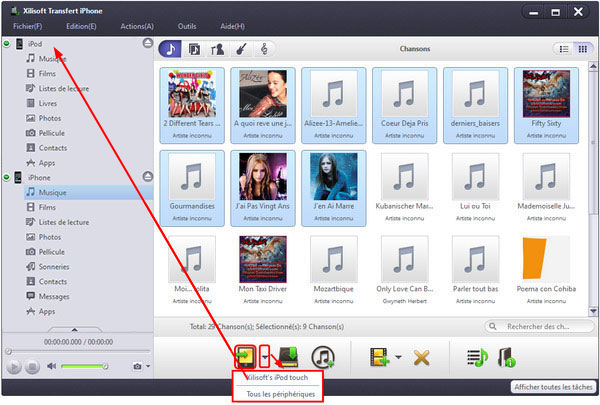
Task: Click the scroll up arrow of song list
Action: (x=593, y=66)
